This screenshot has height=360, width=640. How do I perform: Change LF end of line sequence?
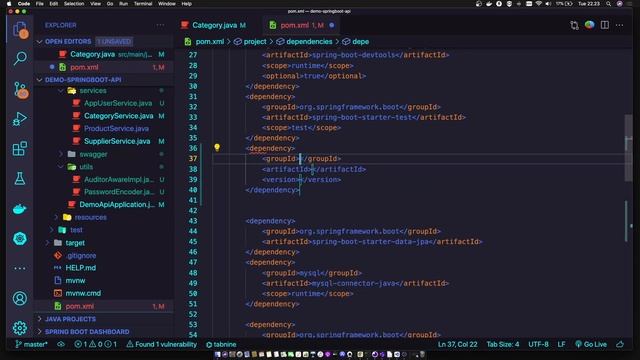561,344
